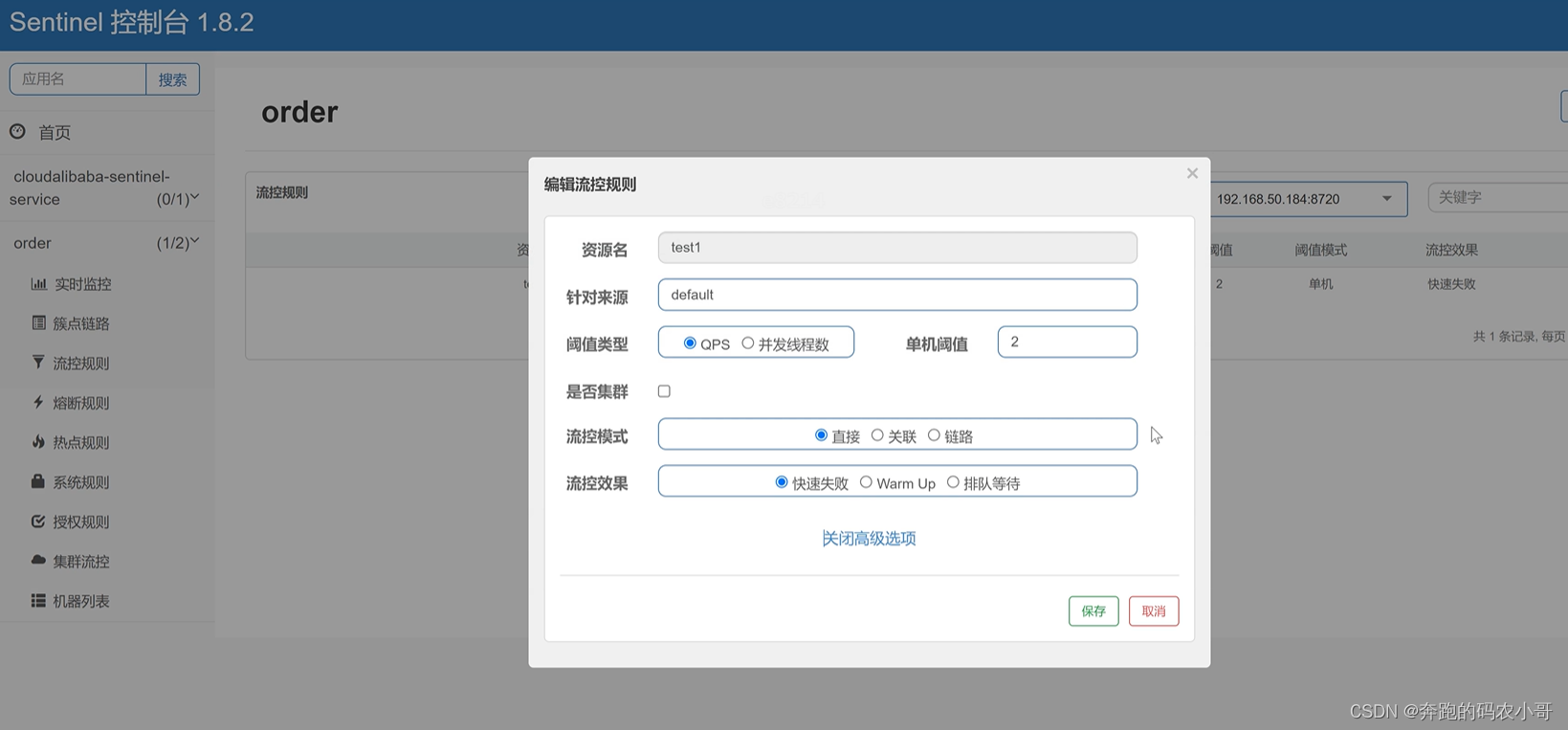Click the 快速失败 table cell

point(1451,284)
